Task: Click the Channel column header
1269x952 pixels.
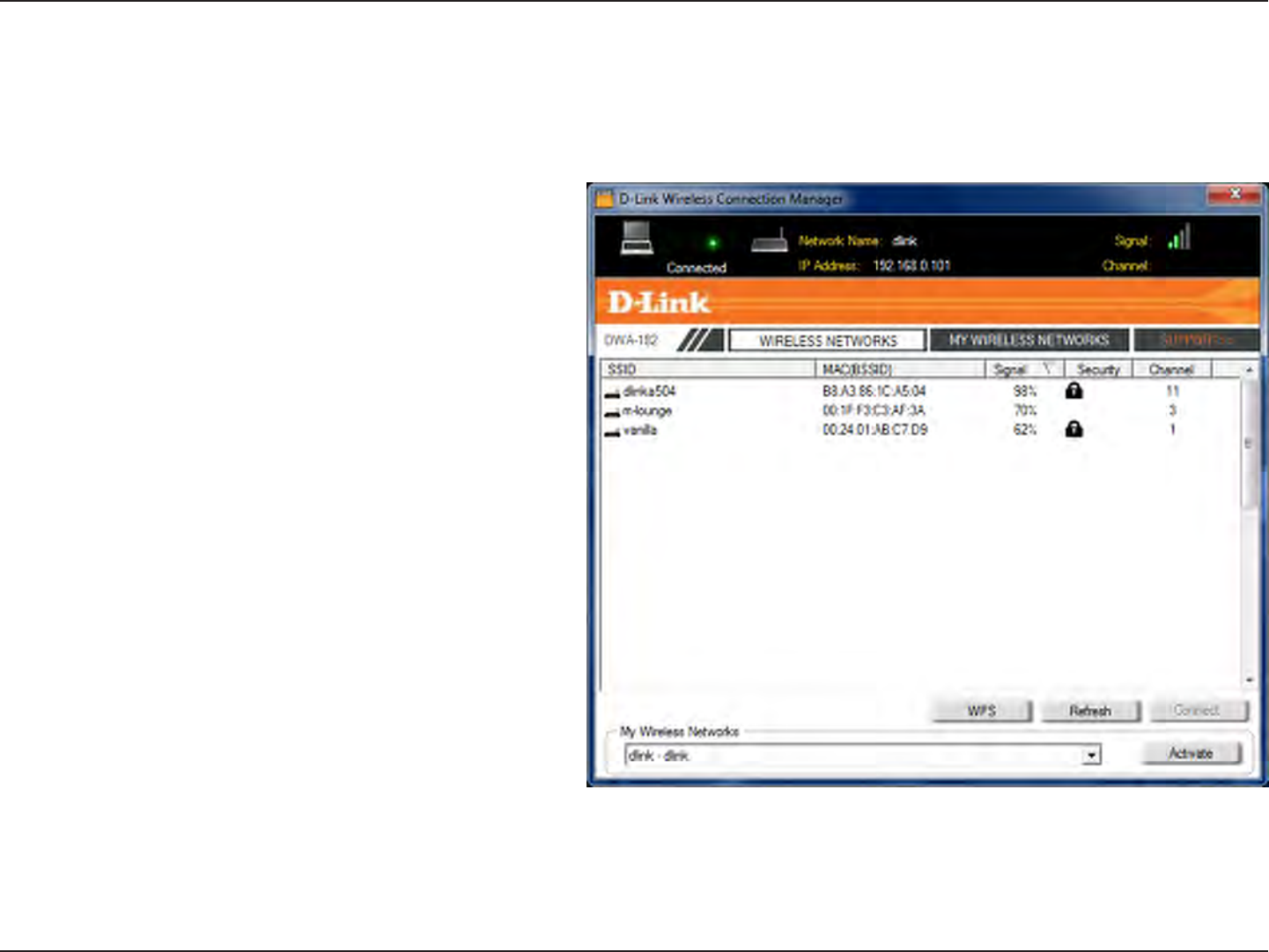Action: (x=1172, y=369)
